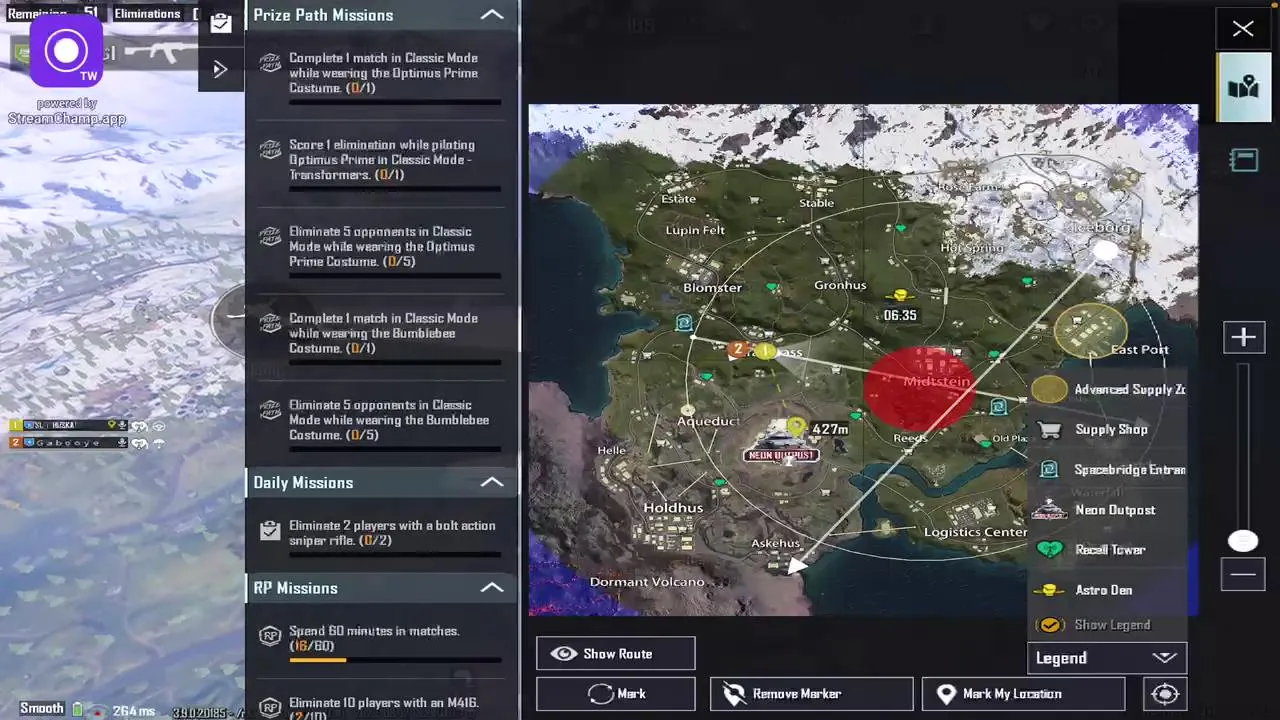Close the map with the X button
Image resolution: width=1280 pixels, height=720 pixels.
tap(1243, 29)
